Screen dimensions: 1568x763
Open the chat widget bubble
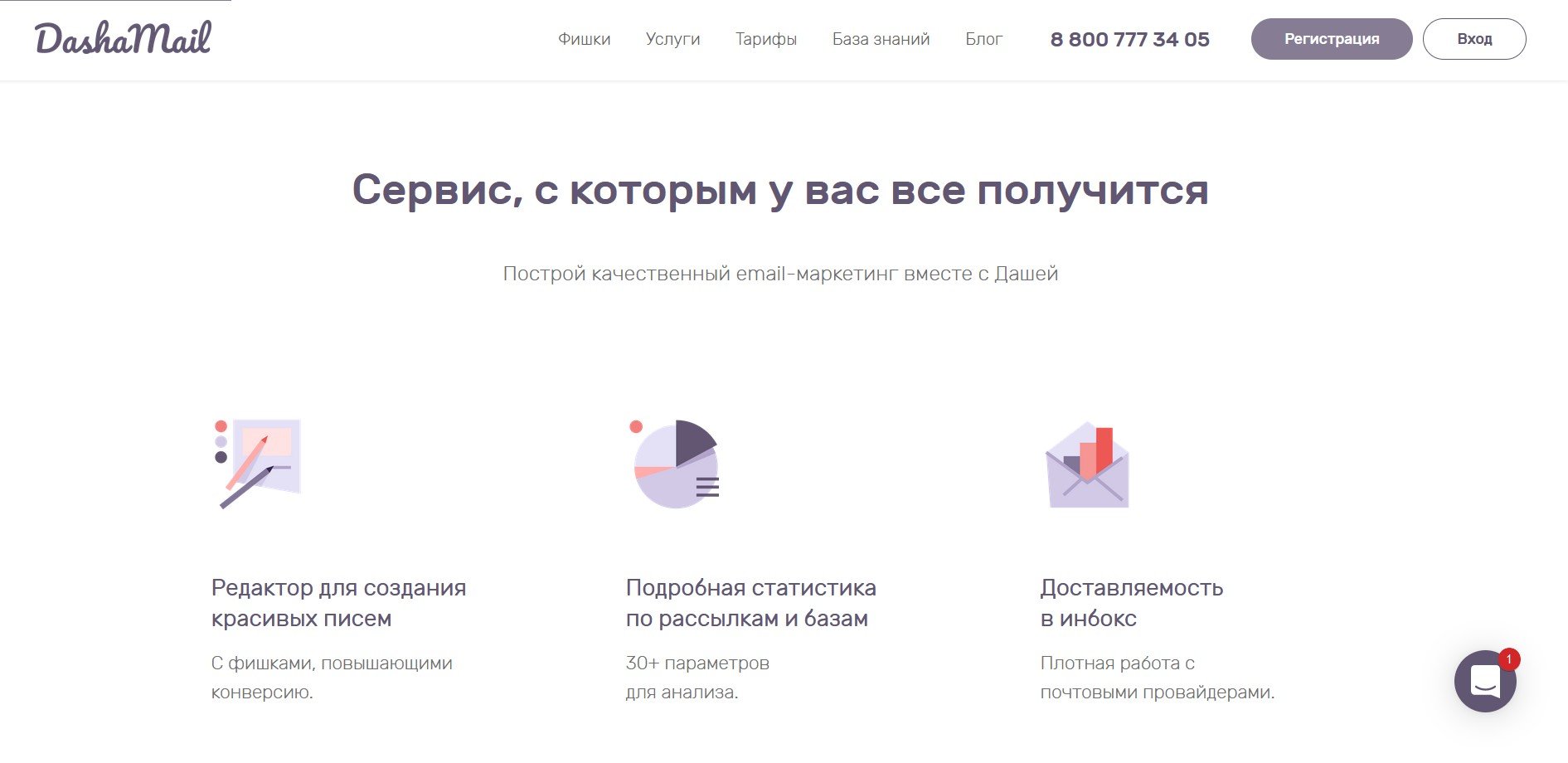1484,681
